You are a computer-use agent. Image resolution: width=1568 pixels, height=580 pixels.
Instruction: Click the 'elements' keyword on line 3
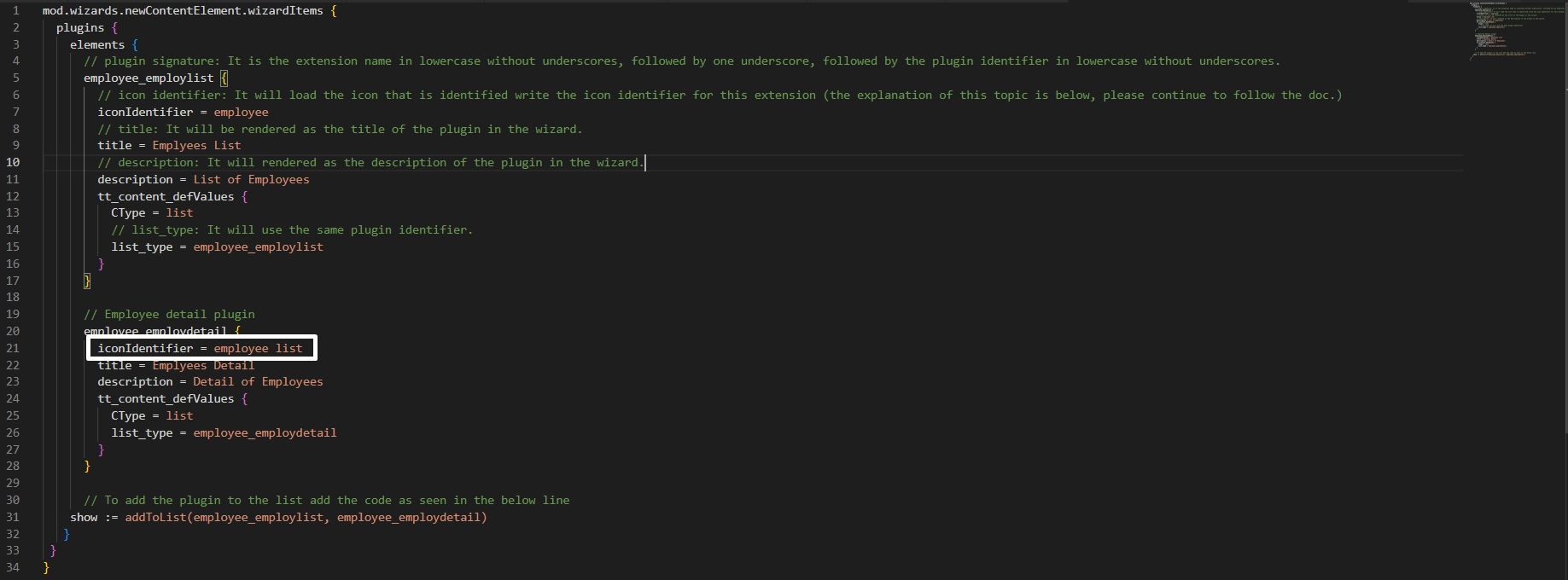[97, 44]
